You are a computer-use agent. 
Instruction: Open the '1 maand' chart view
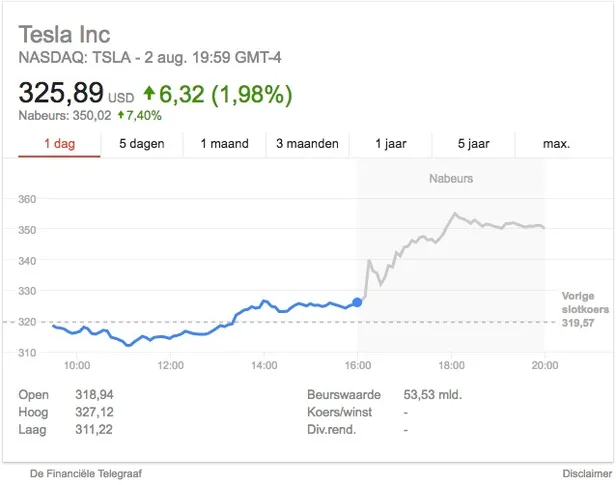(224, 144)
